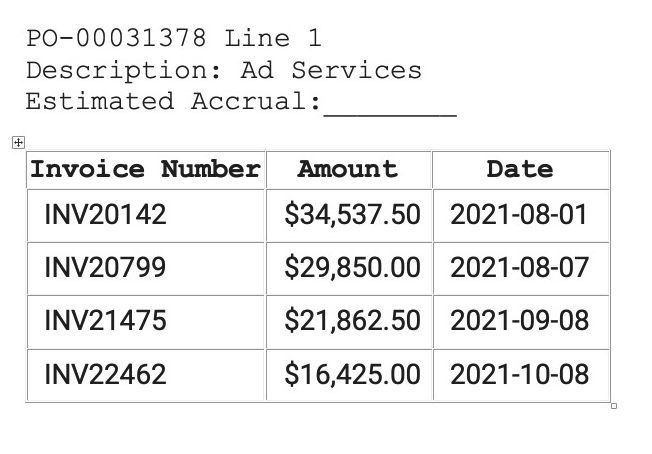The image size is (652, 454).
Task: Click date 2021-10-08
Action: [x=519, y=374]
